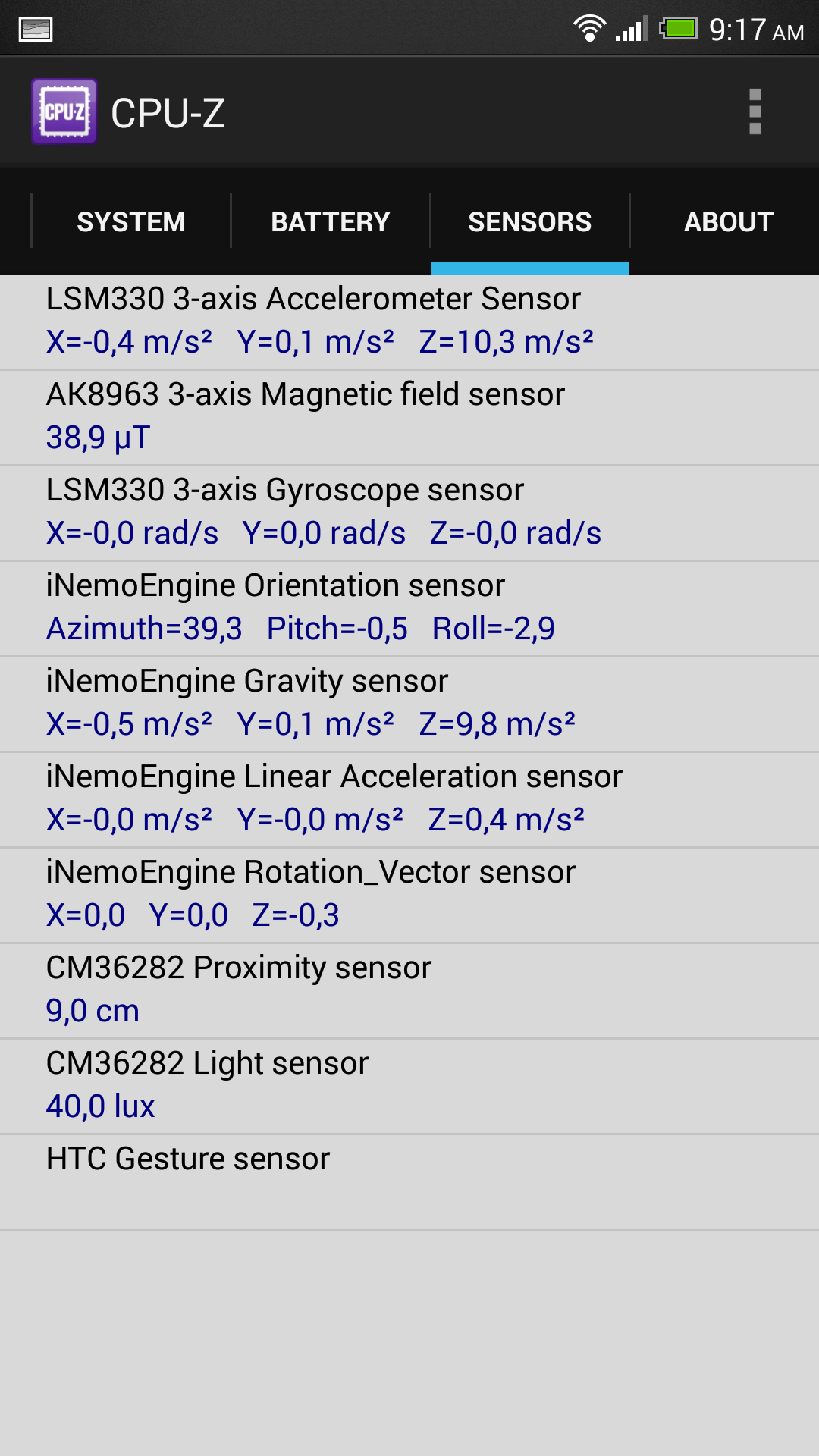
Task: Select the LSM330 Accelerometer Sensor row
Action: pyautogui.click(x=409, y=322)
